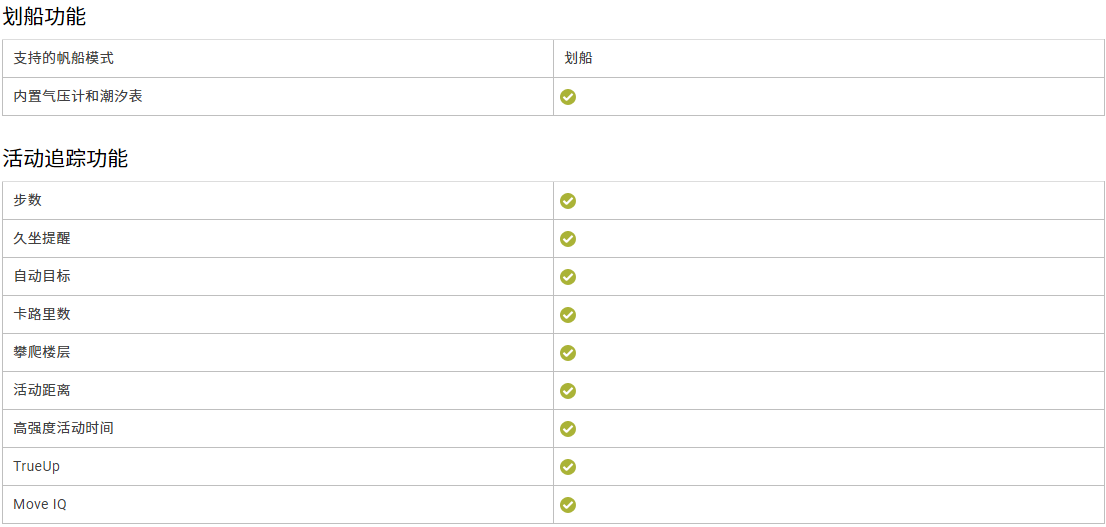Click the 划船功能 section heading
This screenshot has width=1106, height=527.
(x=44, y=18)
